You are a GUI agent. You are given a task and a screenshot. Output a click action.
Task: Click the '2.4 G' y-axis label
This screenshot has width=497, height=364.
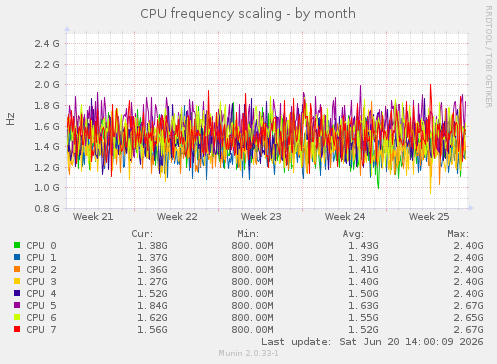47,44
